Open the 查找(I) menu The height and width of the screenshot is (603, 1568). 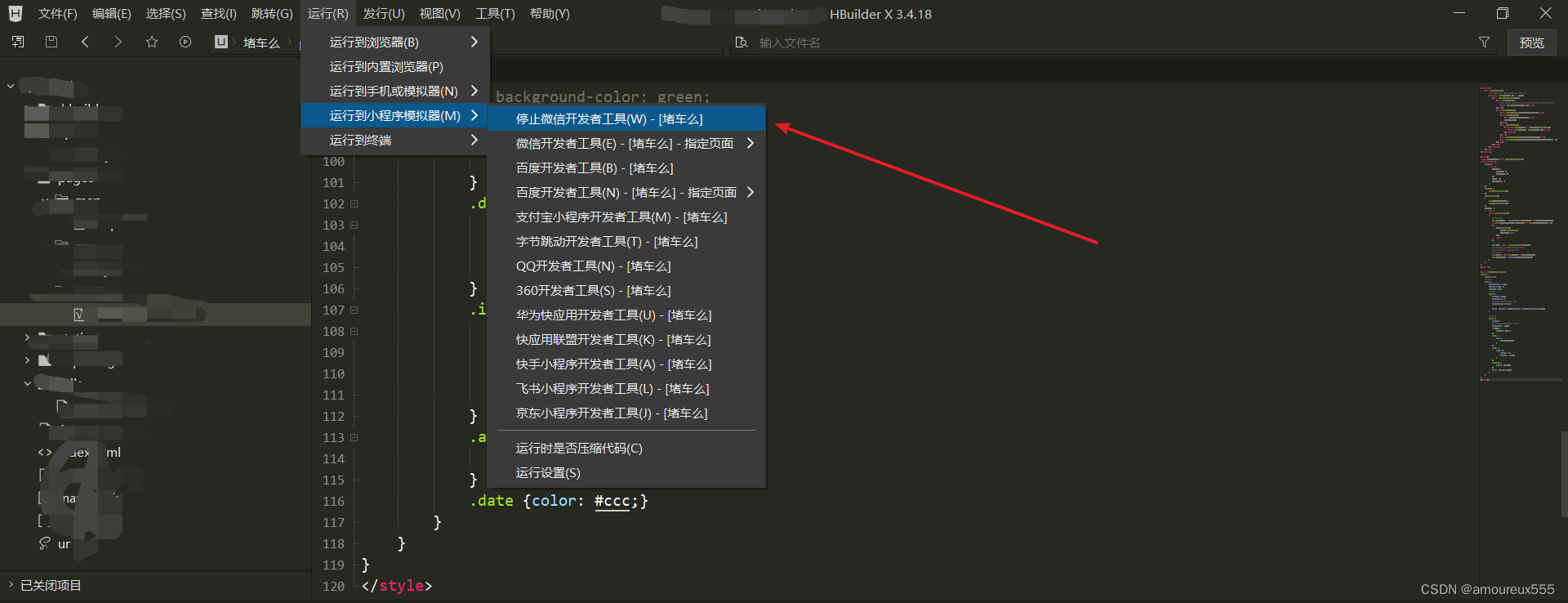pos(219,14)
